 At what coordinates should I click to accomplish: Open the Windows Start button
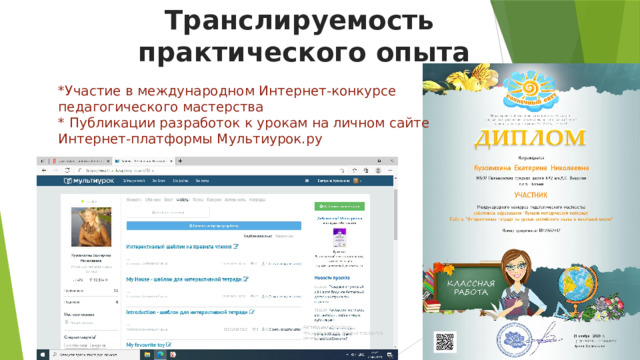pyautogui.click(x=43, y=355)
